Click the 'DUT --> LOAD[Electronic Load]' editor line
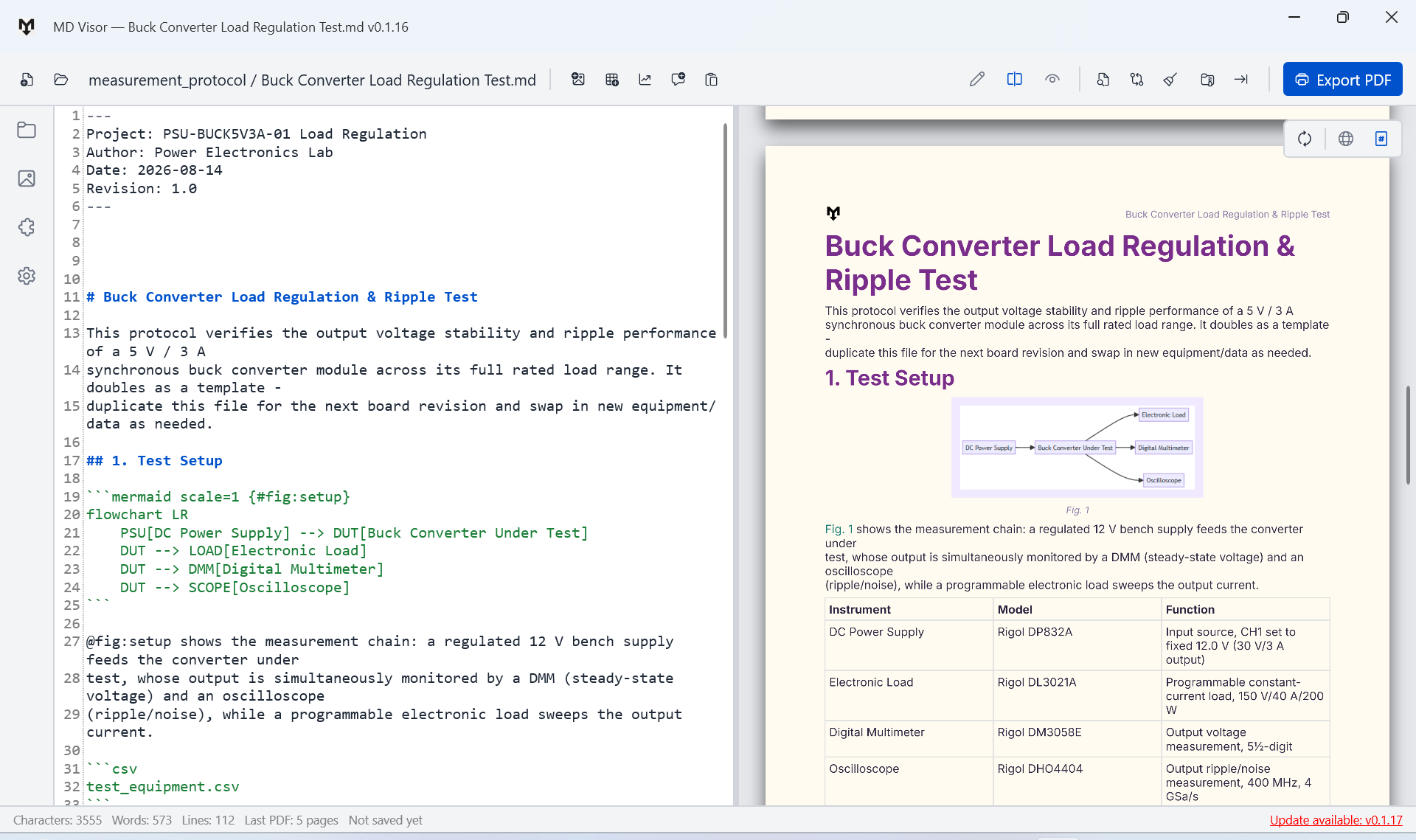1416x840 pixels. (x=243, y=551)
